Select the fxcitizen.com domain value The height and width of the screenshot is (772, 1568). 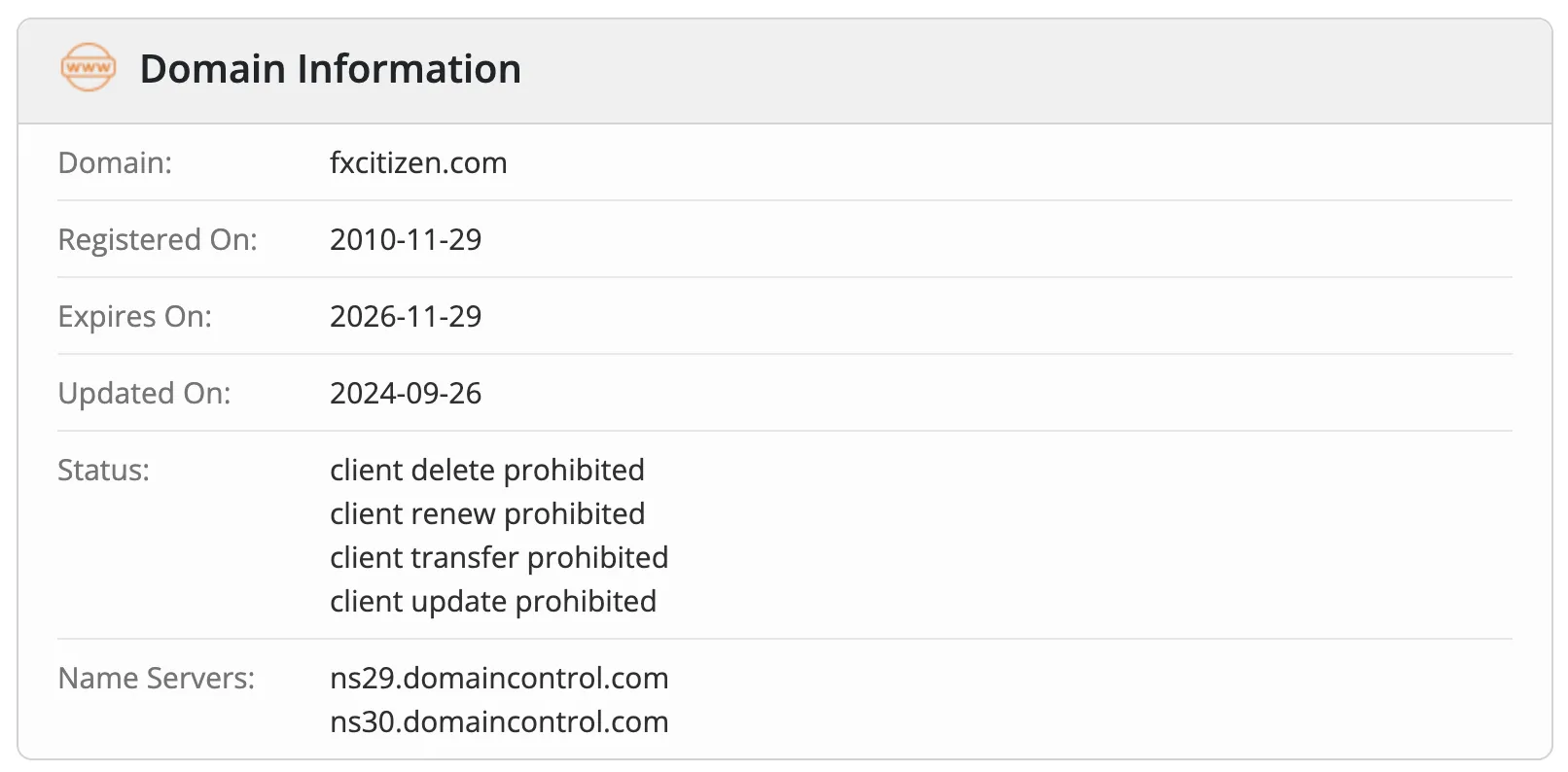click(418, 162)
